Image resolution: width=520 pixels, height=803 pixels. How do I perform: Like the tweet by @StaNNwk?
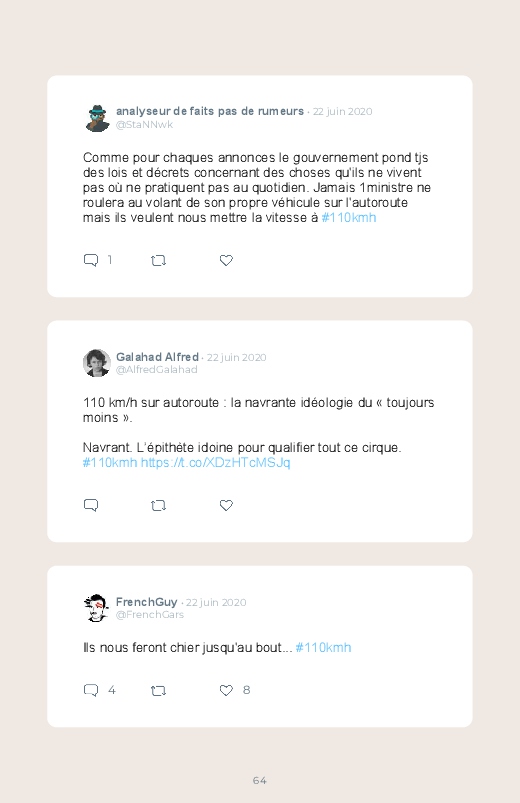click(x=226, y=260)
